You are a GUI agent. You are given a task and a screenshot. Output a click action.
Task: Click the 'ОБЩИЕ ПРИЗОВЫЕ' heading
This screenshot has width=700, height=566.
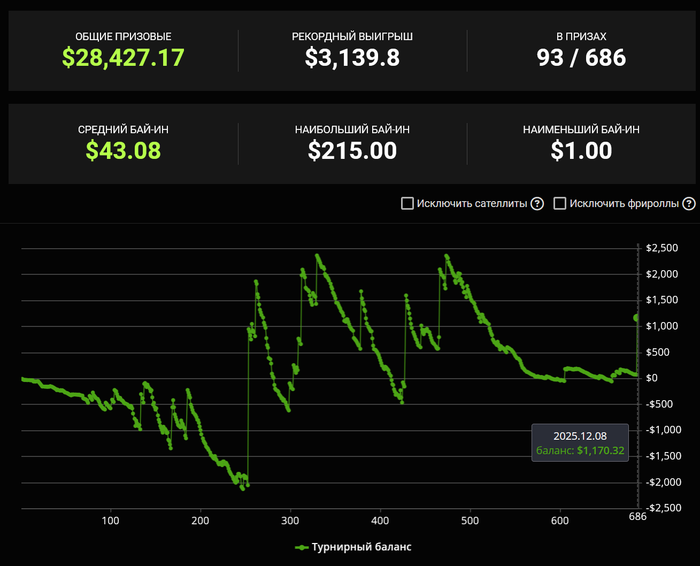coord(123,37)
